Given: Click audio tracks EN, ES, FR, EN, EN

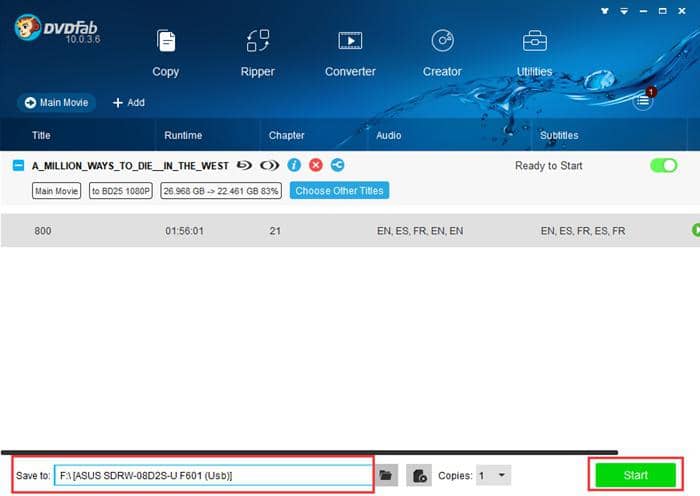Looking at the screenshot, I should [x=420, y=231].
